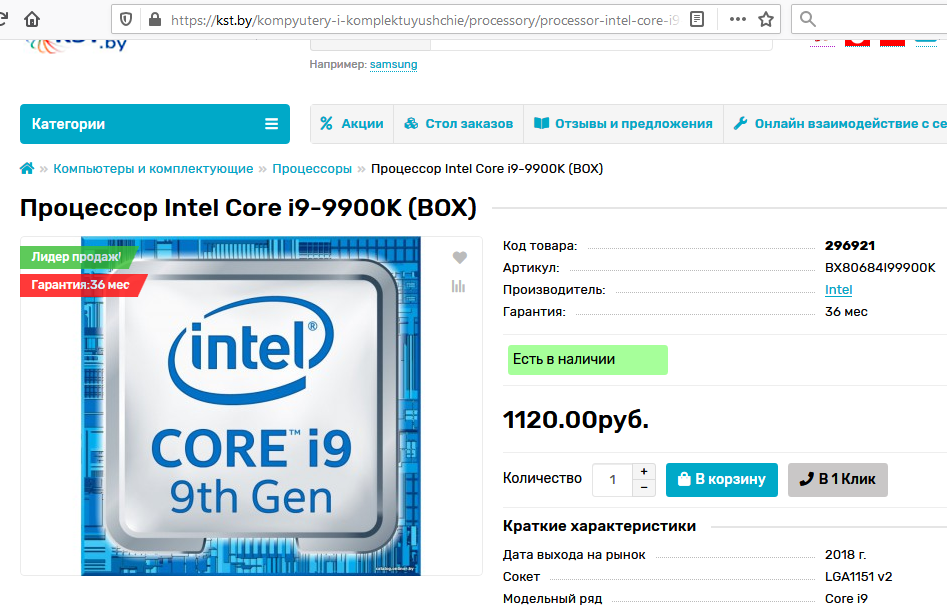
Task: Click the search magnifier icon in search bar
Action: click(x=807, y=19)
